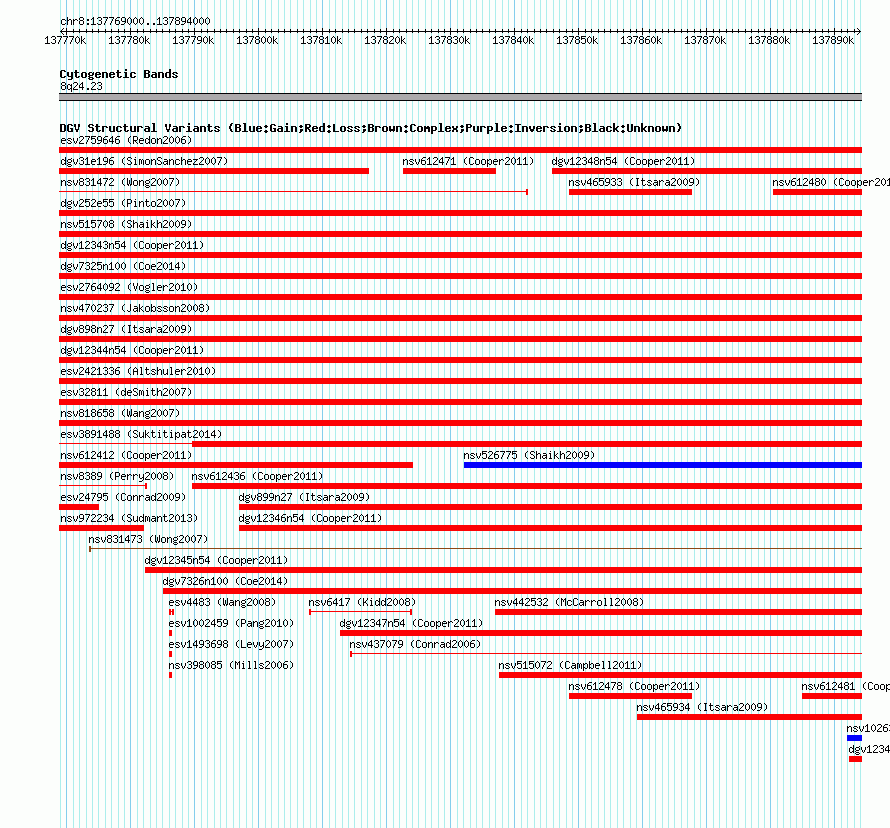The width and height of the screenshot is (890, 828).
Task: Select nsv6417 (Kidd2008) label
Action: click(362, 602)
